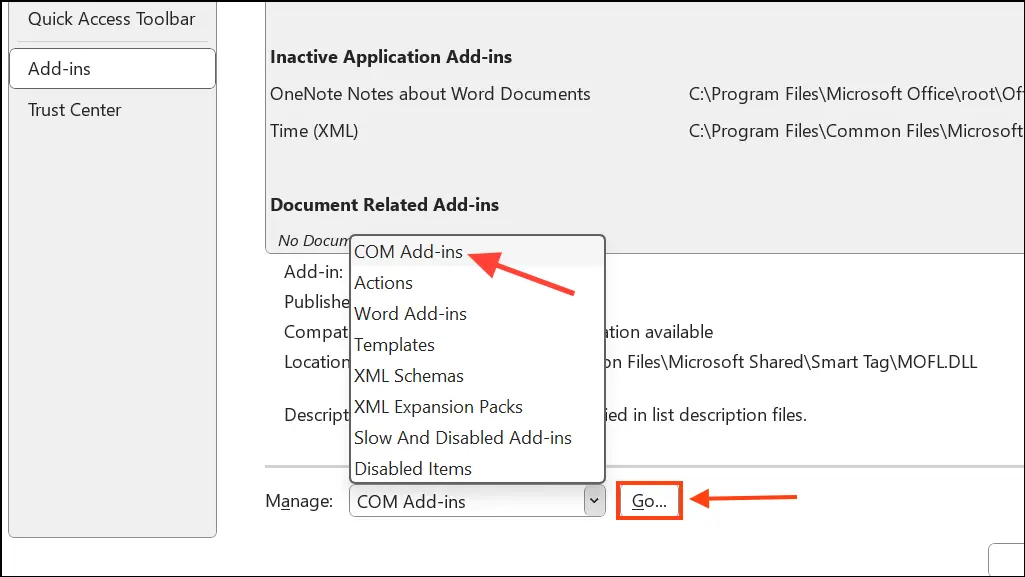Switch to the Trust Center category

pos(75,110)
